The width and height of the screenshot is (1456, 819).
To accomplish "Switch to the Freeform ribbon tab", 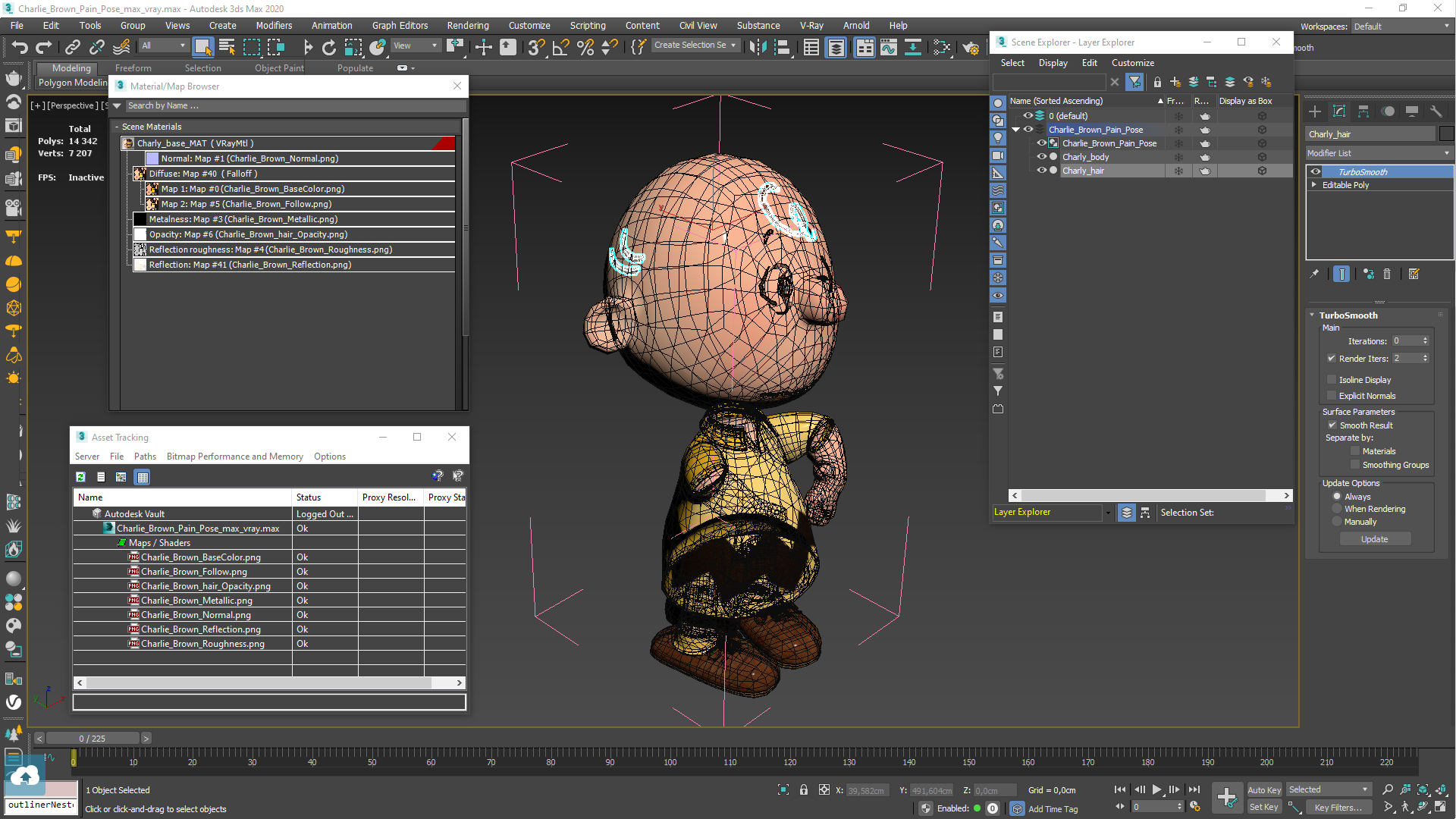I will point(133,68).
